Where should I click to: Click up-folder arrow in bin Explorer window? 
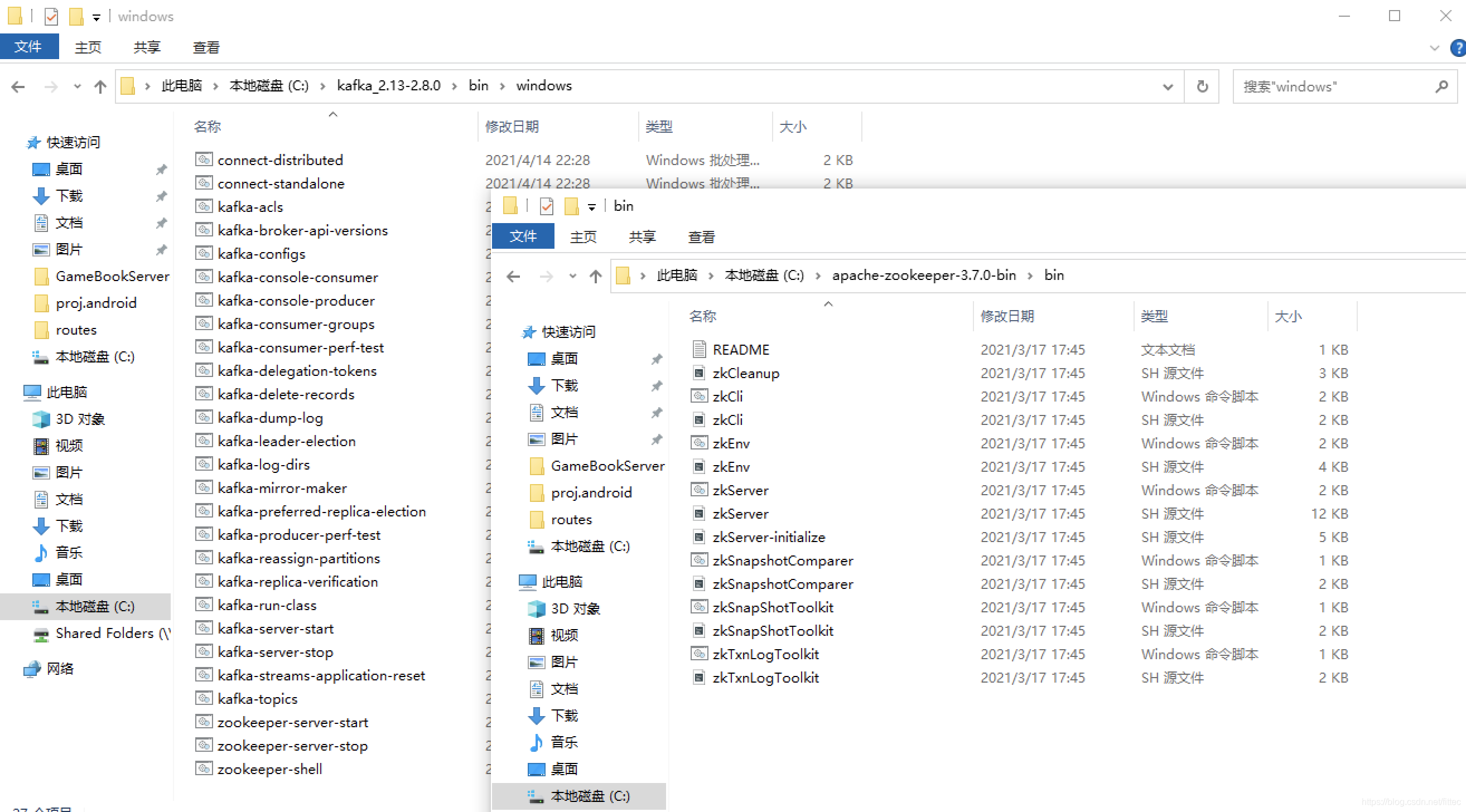point(595,276)
